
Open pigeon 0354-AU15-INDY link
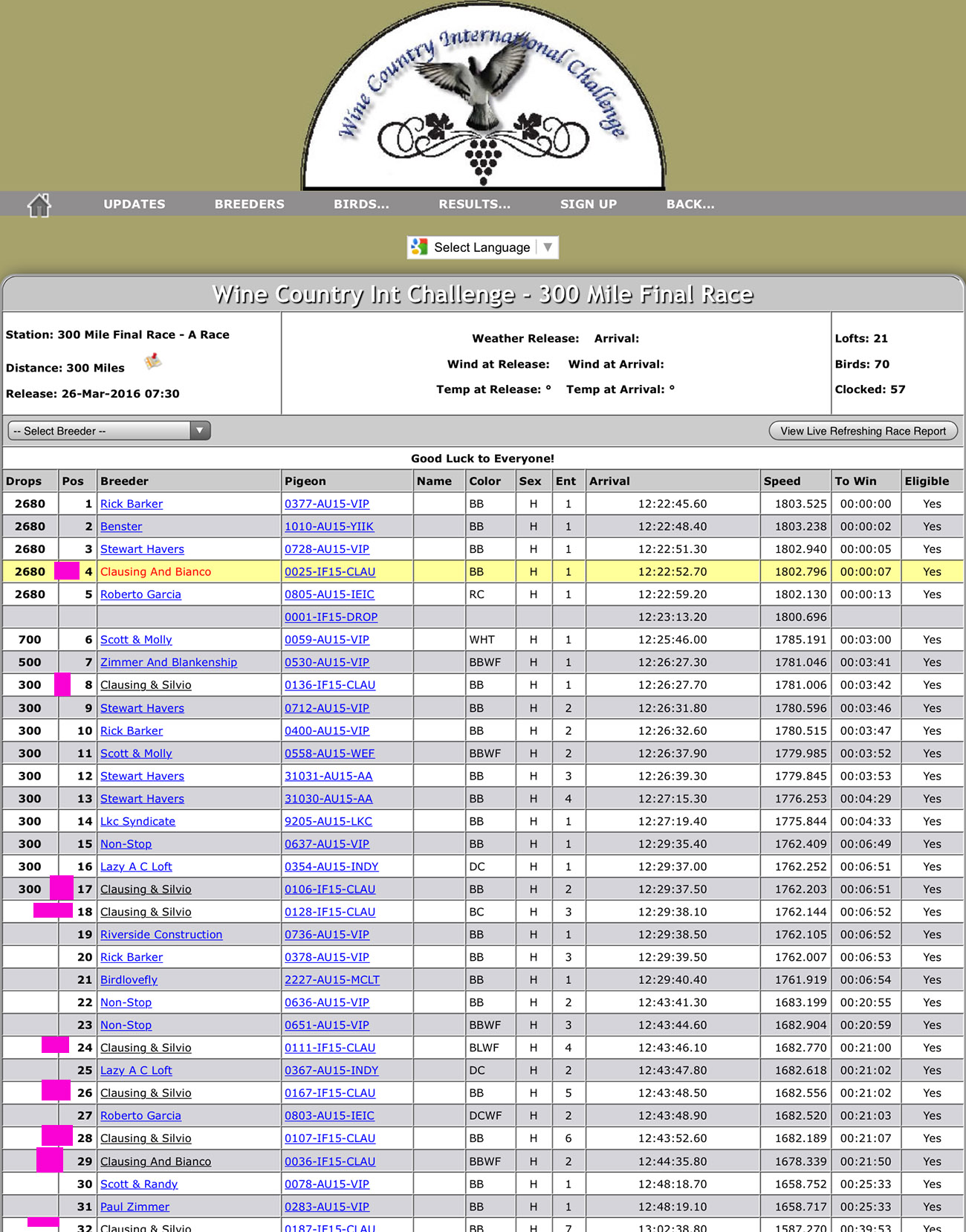click(331, 866)
